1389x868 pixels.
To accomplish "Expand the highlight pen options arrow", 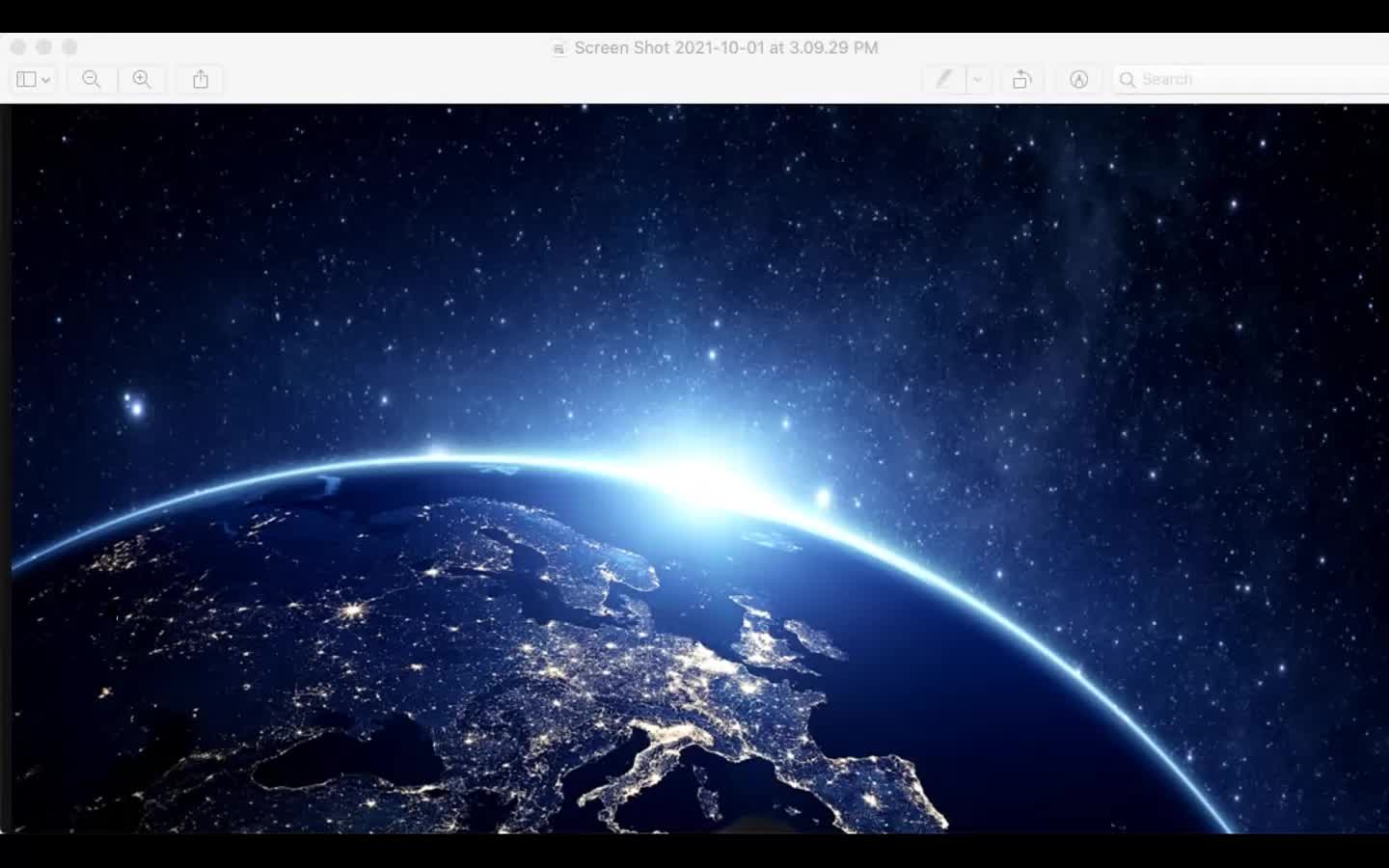I will pos(978,79).
